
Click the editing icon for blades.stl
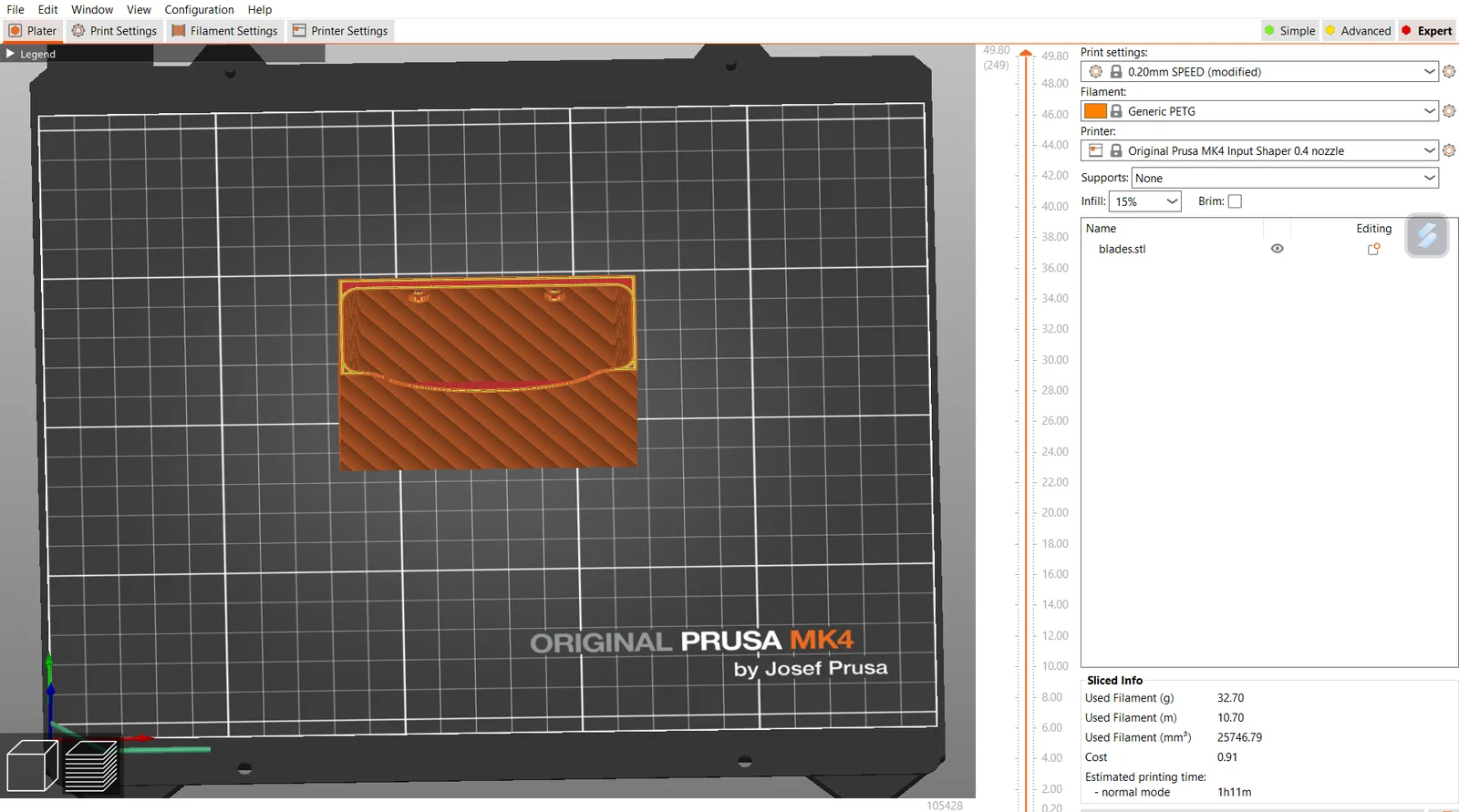[x=1373, y=249]
